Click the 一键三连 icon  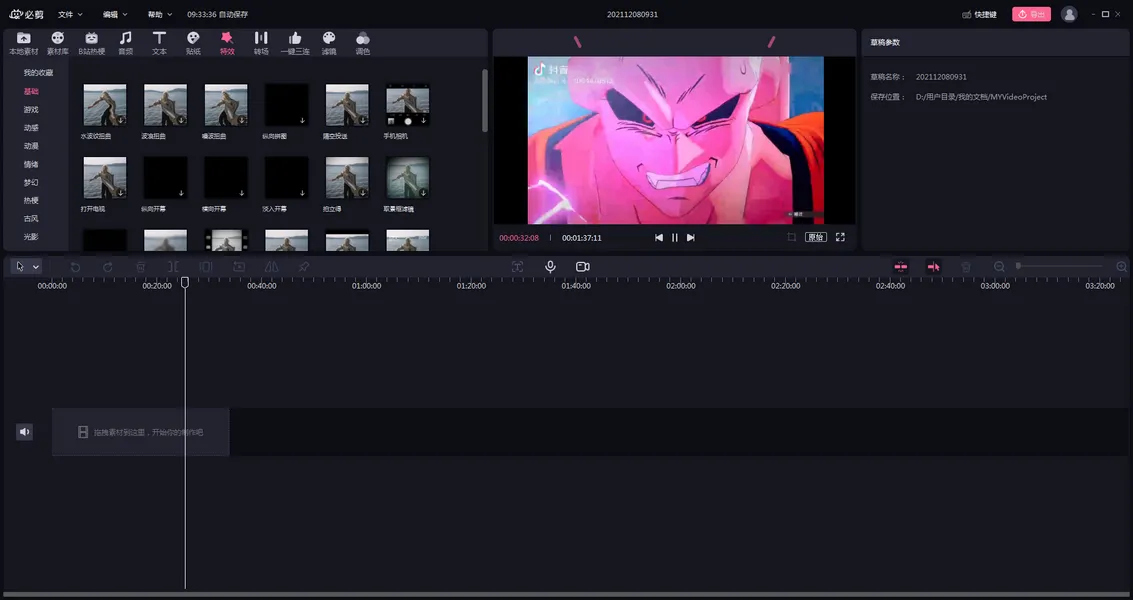tap(295, 42)
